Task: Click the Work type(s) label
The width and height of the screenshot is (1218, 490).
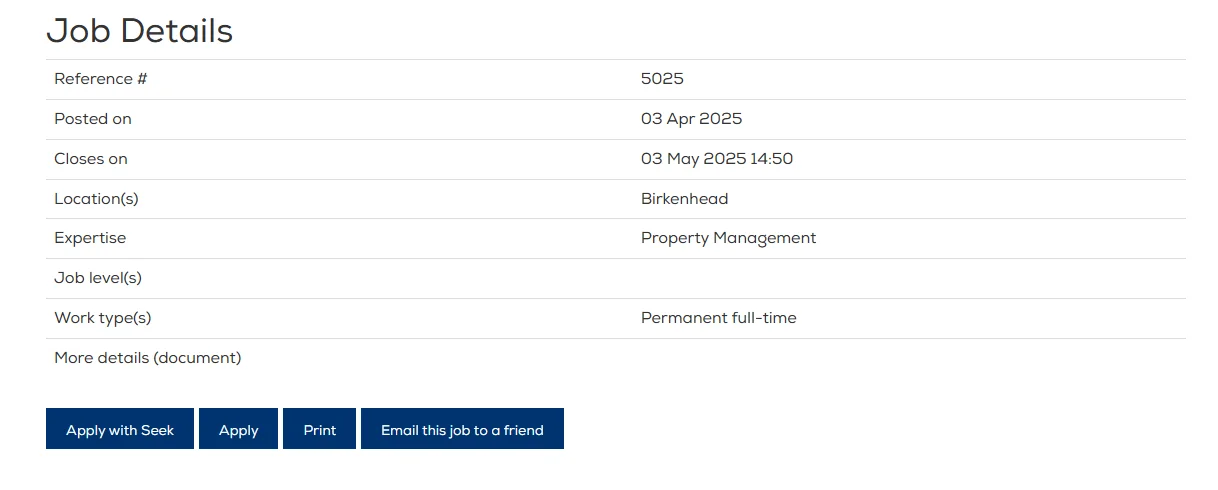Action: pyautogui.click(x=103, y=318)
